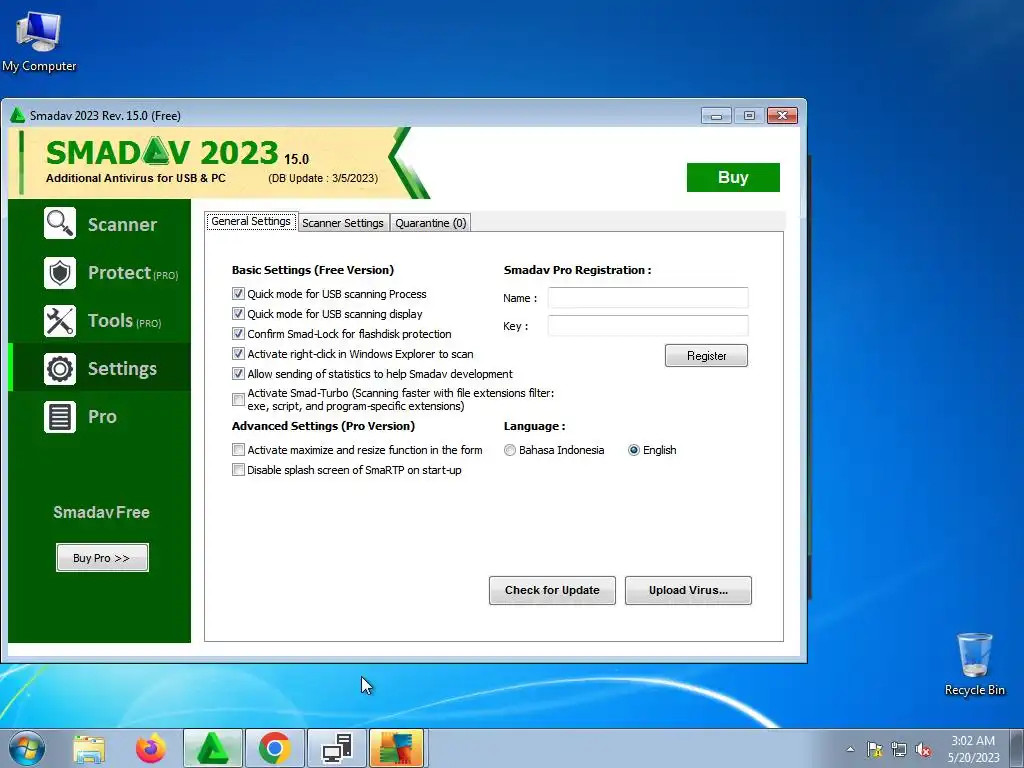Click Check for Update button
This screenshot has height=768, width=1024.
(552, 590)
